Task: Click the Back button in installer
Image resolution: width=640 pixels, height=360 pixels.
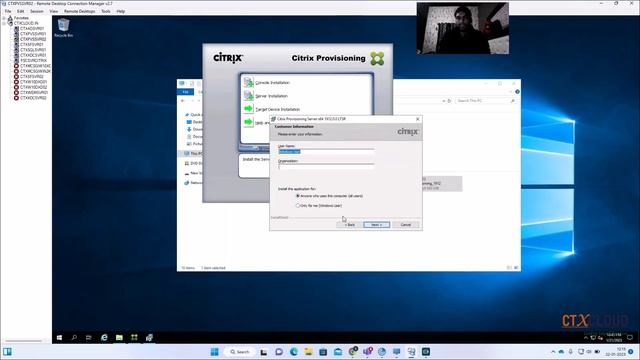Action: [349, 225]
